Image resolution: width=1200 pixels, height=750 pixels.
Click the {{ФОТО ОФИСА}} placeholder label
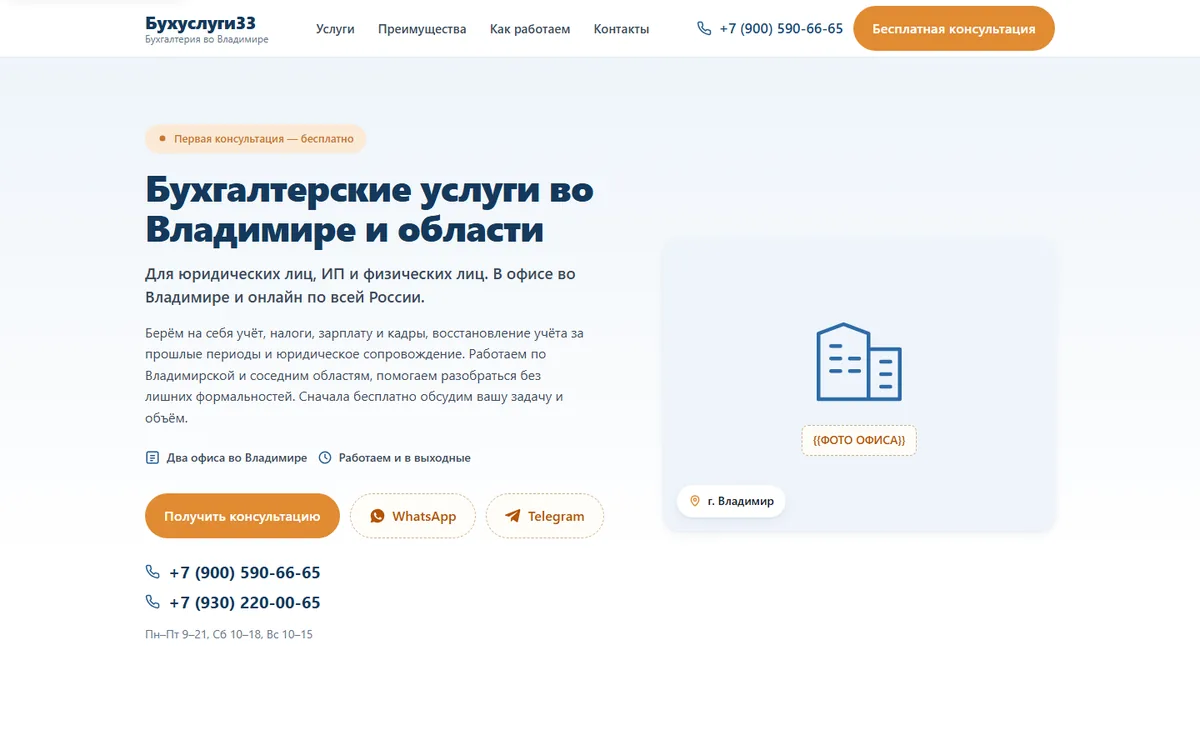859,440
